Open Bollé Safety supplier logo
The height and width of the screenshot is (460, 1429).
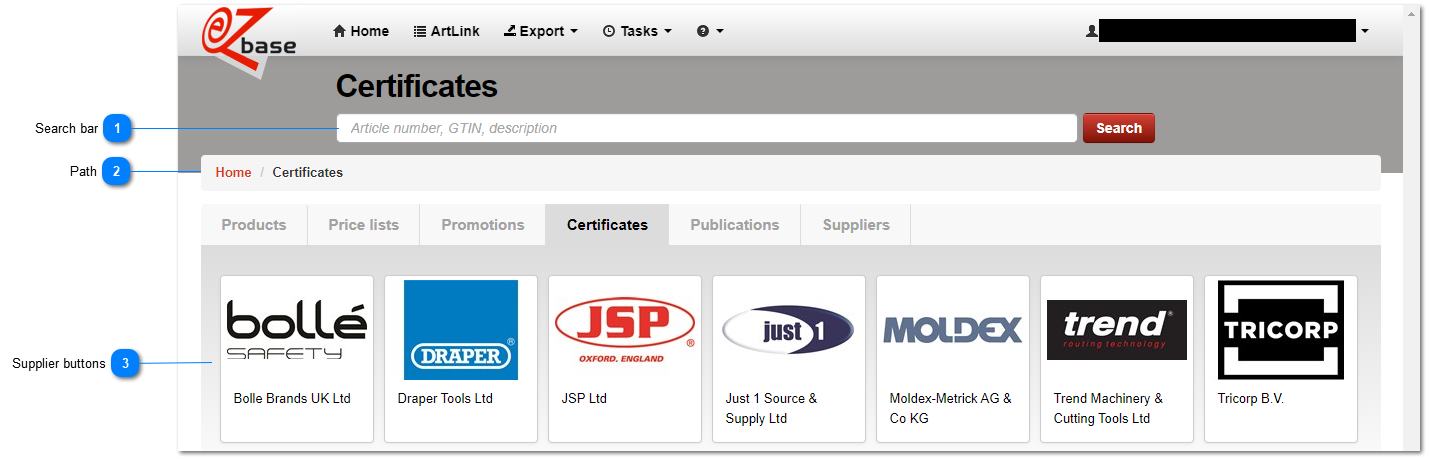click(297, 330)
